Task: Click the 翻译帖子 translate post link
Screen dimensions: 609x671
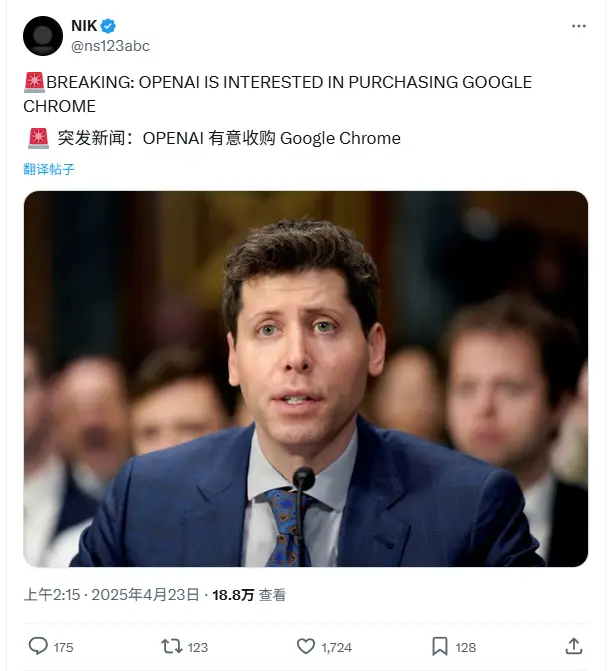Action: (x=49, y=169)
